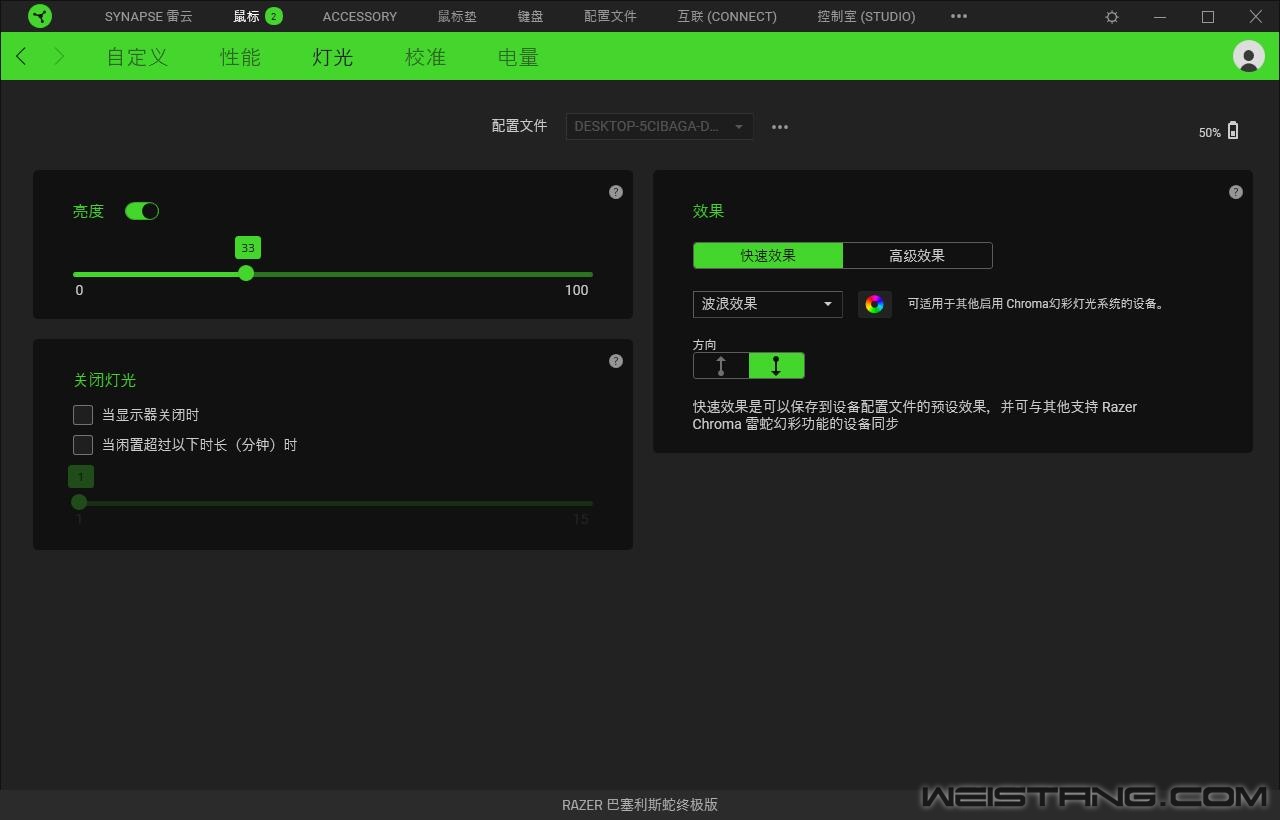Open settings gear icon
This screenshot has height=820, width=1280.
(1112, 17)
